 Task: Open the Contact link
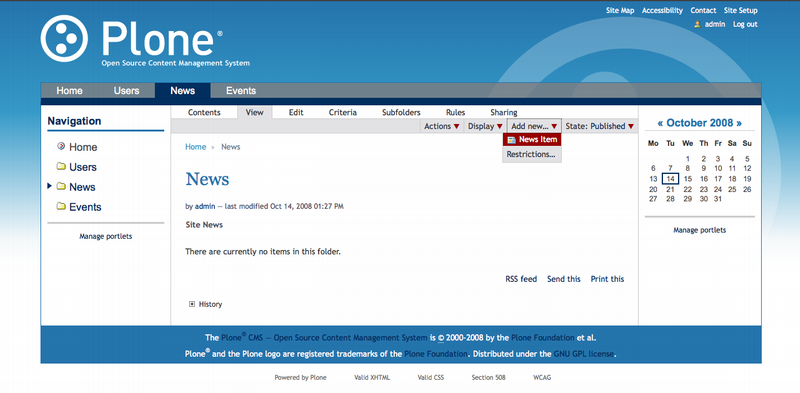(703, 10)
